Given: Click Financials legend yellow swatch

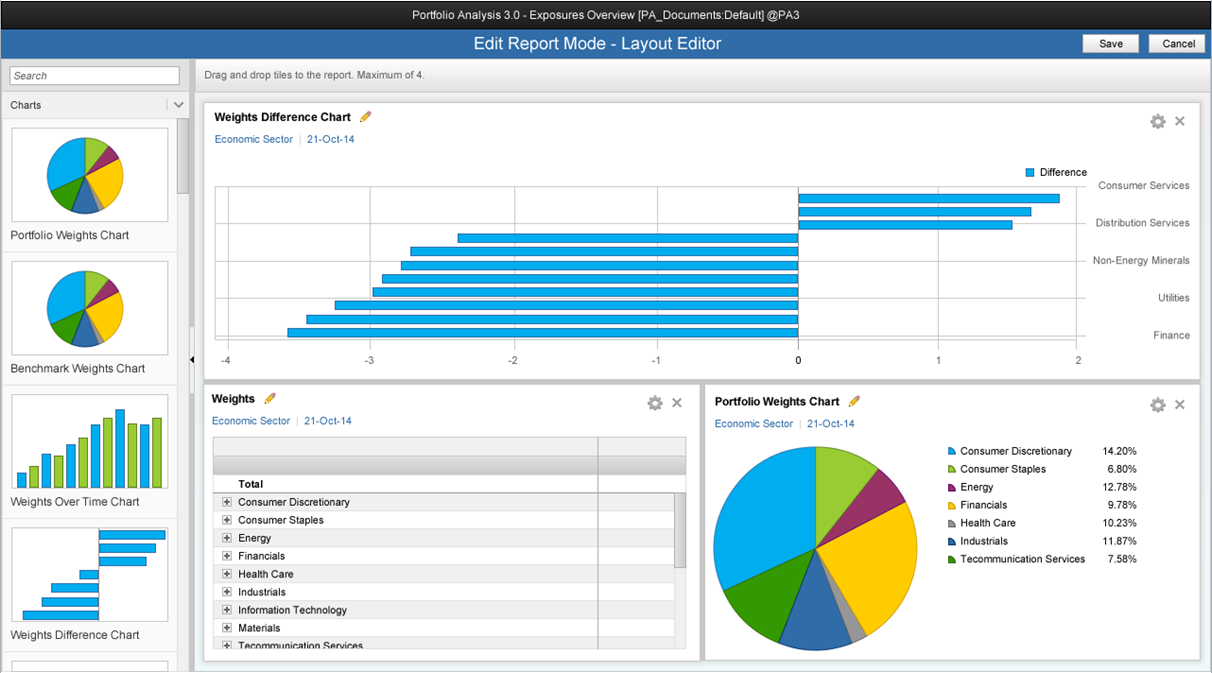Looking at the screenshot, I should point(951,505).
